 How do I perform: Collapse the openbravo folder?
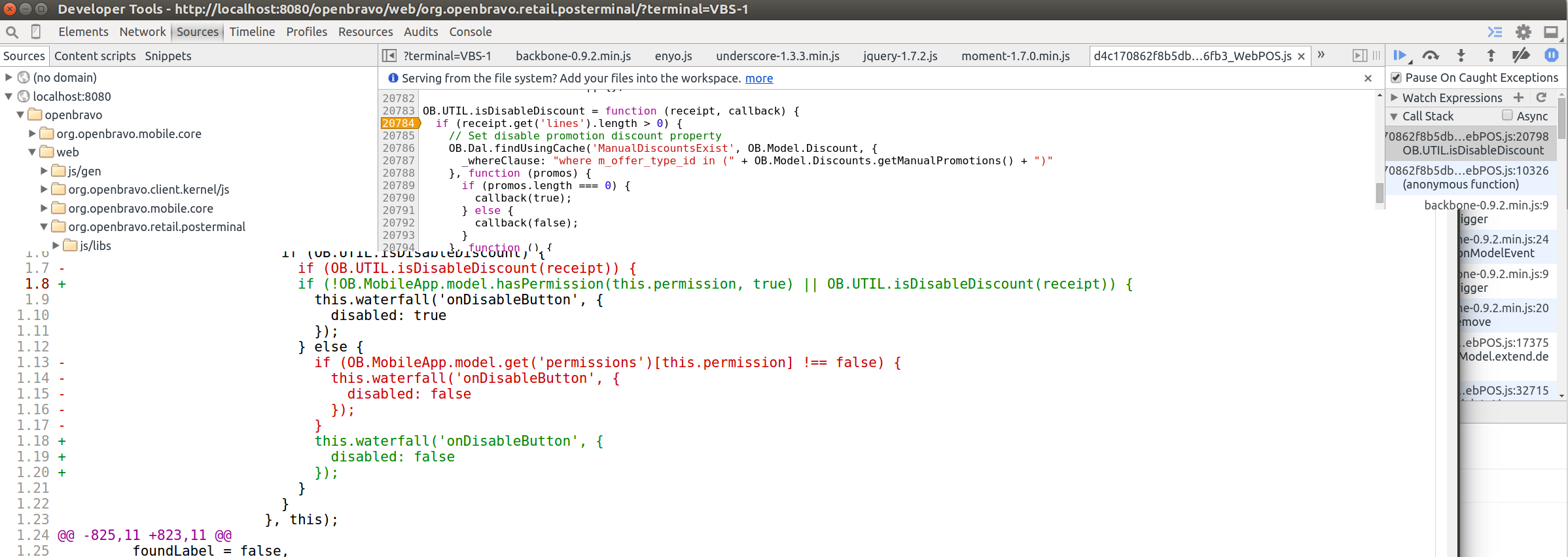point(20,115)
